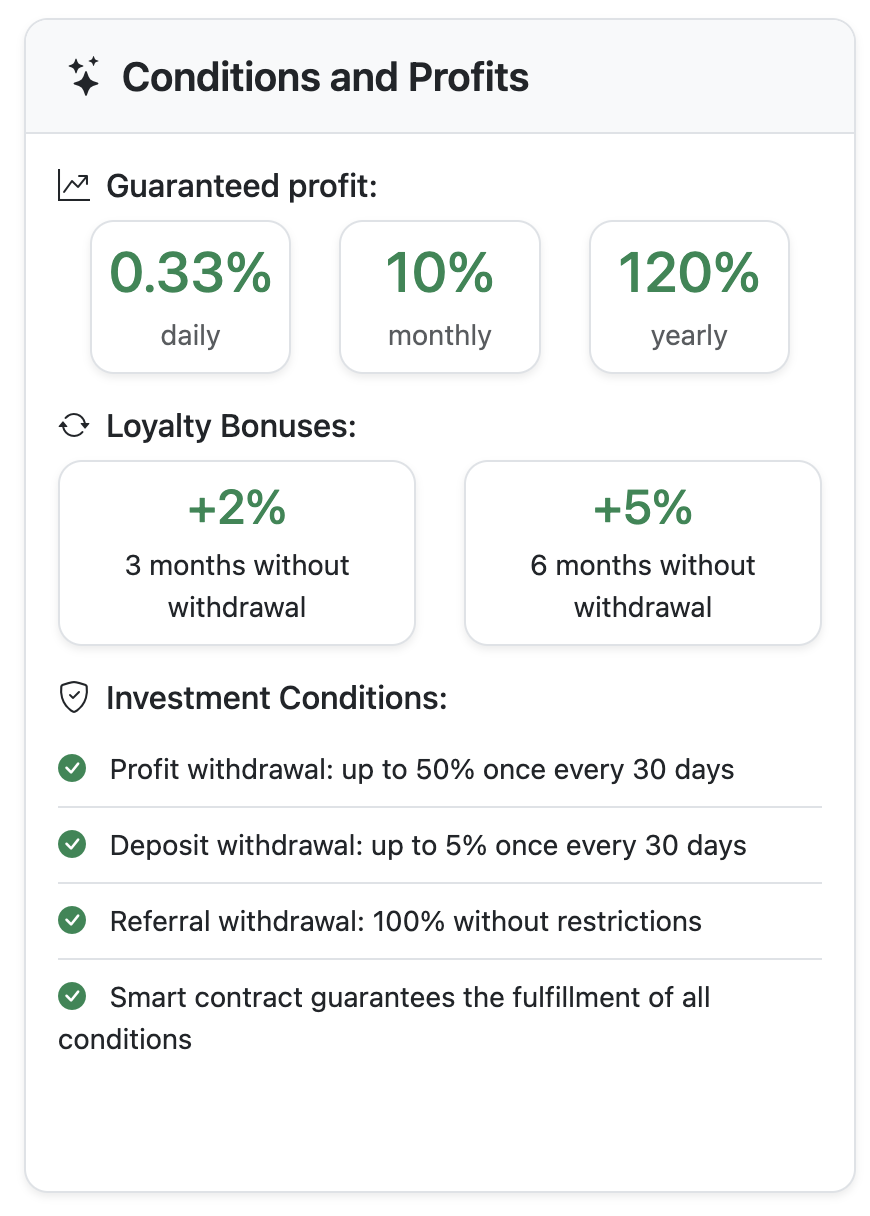Click green checkmark next to Deposit withdrawal
The height and width of the screenshot is (1216, 870).
(x=72, y=845)
